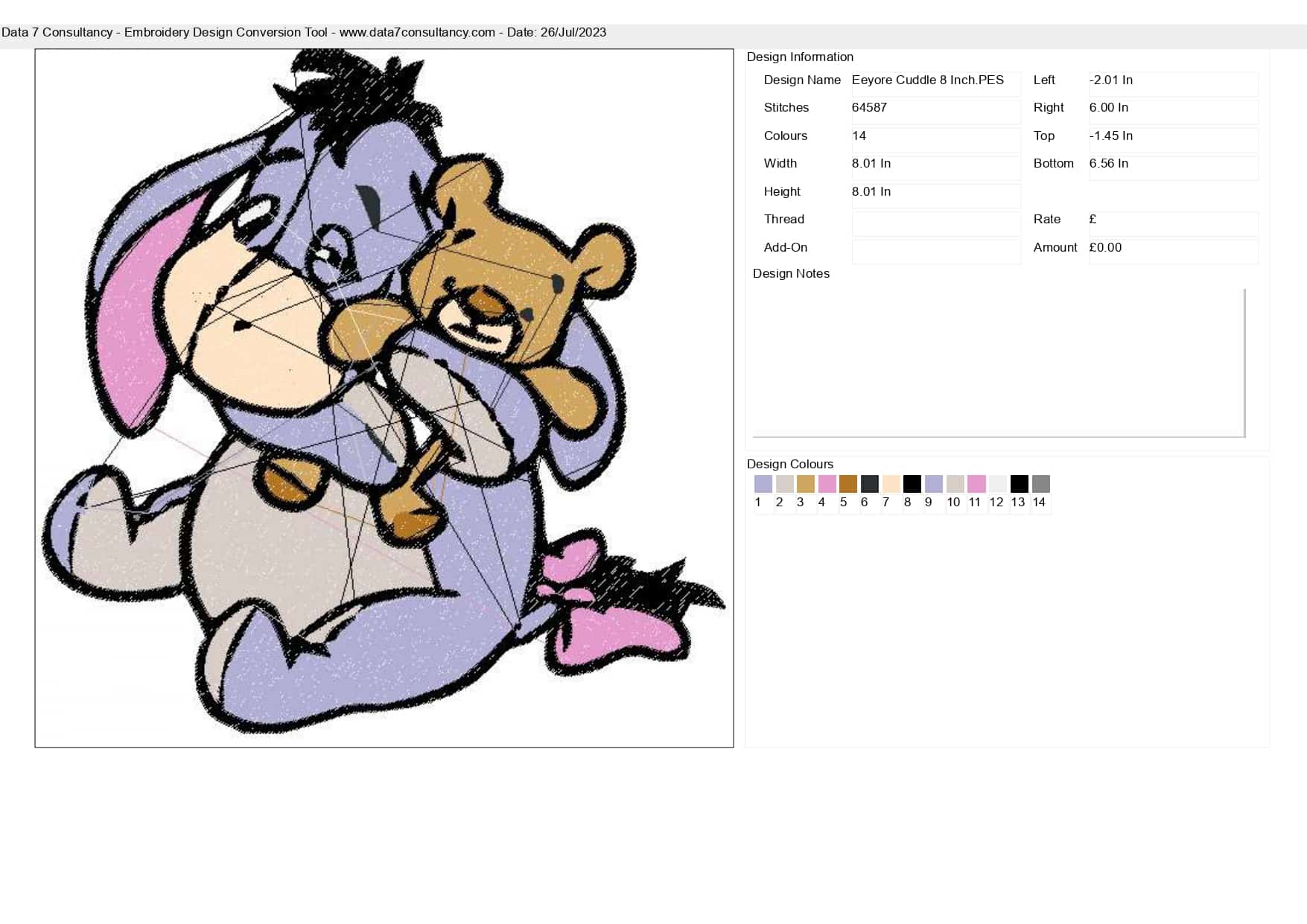The width and height of the screenshot is (1307, 924).
Task: Click the Height field 8.01 In
Action: (936, 195)
